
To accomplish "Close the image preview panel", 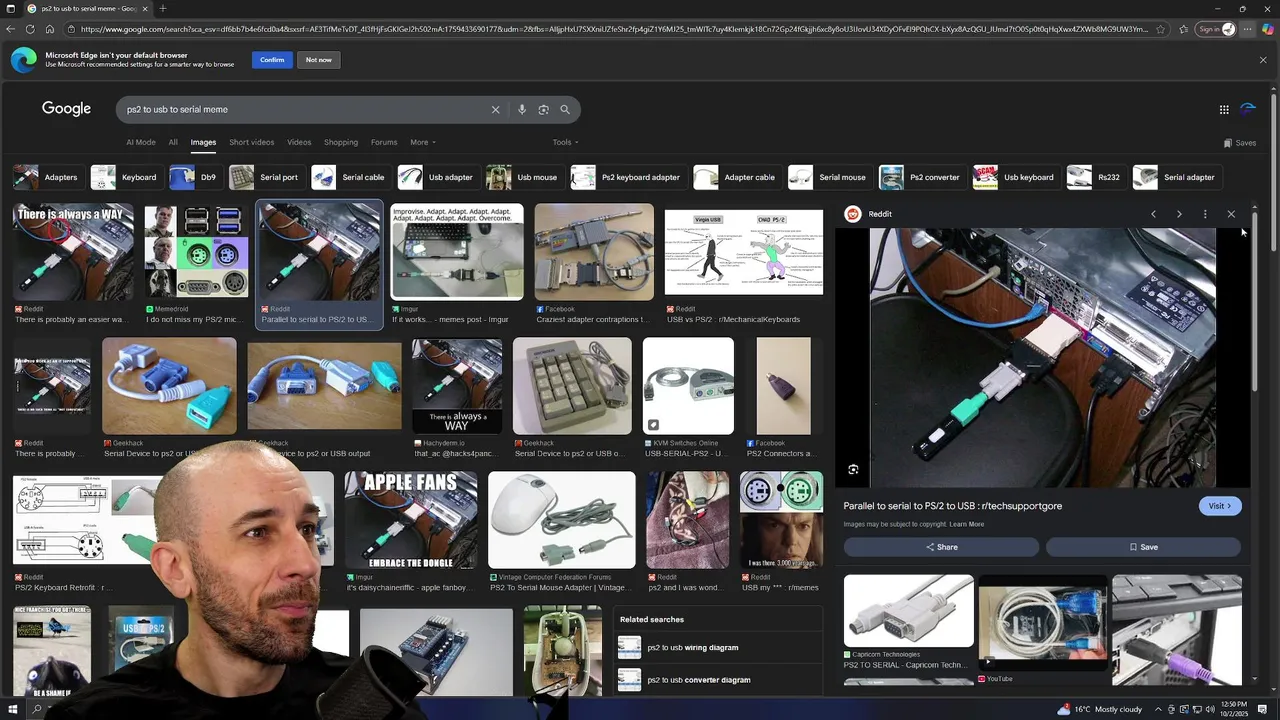I will [1231, 214].
